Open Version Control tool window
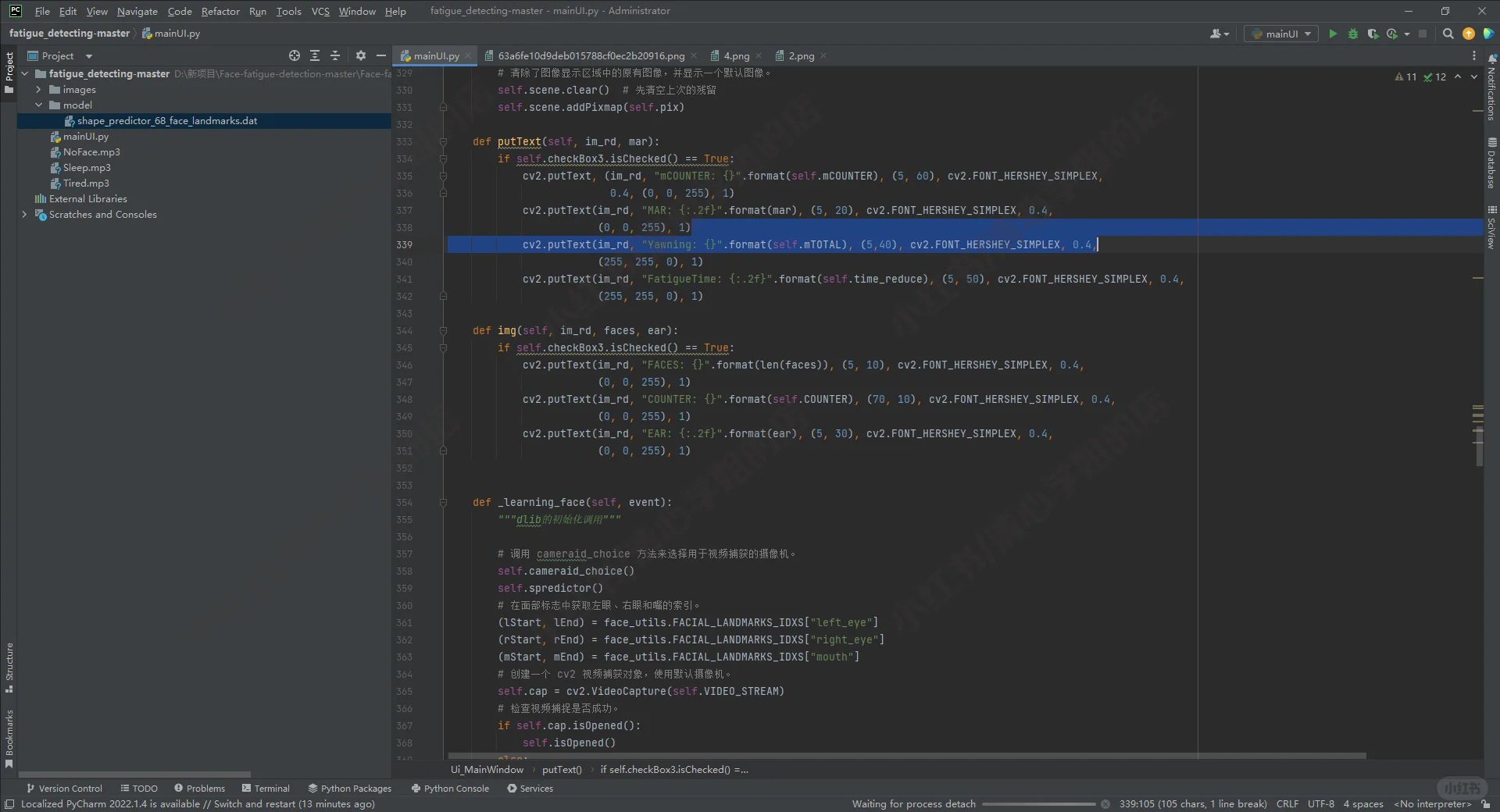The width and height of the screenshot is (1500, 812). pyautogui.click(x=64, y=788)
